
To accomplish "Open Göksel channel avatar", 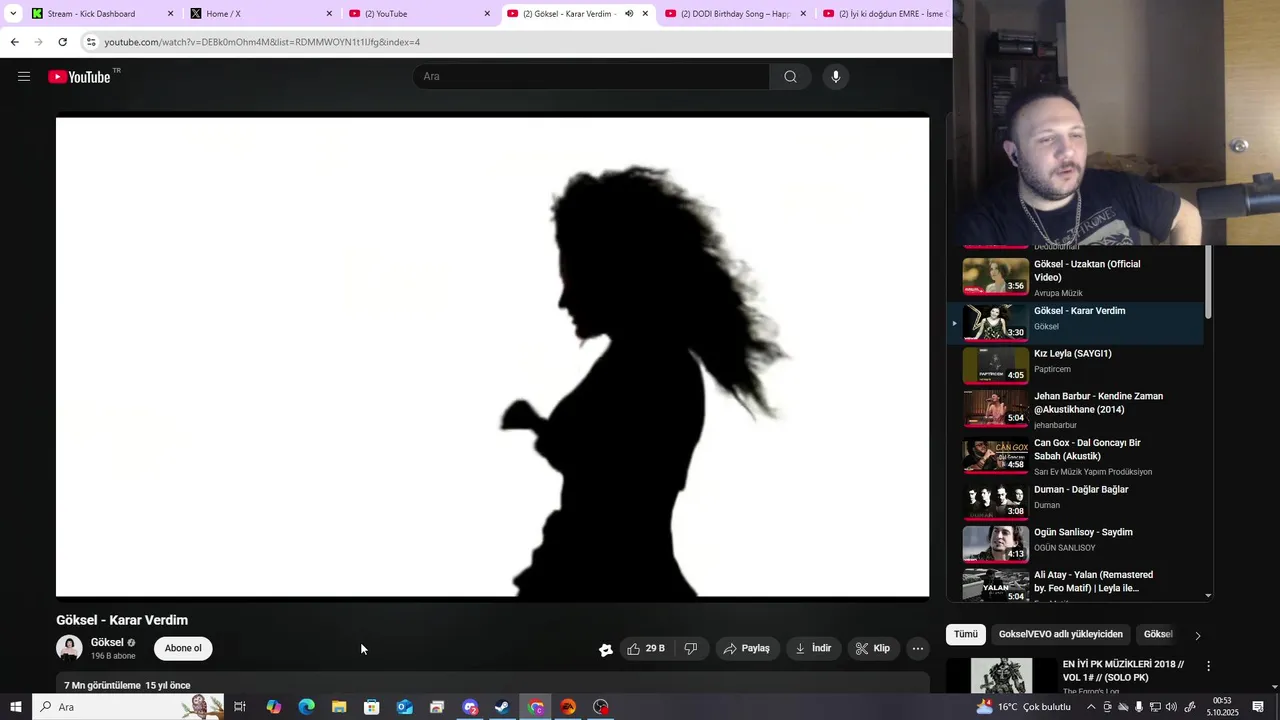I will 69,648.
